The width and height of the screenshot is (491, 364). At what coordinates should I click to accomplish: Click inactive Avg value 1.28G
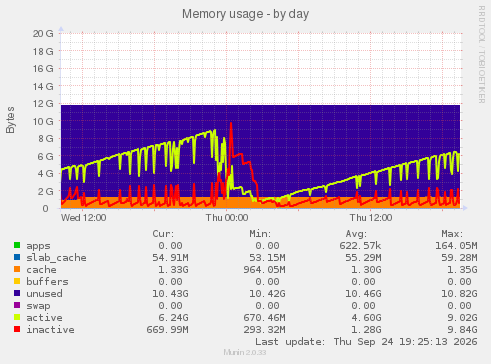tap(366, 330)
